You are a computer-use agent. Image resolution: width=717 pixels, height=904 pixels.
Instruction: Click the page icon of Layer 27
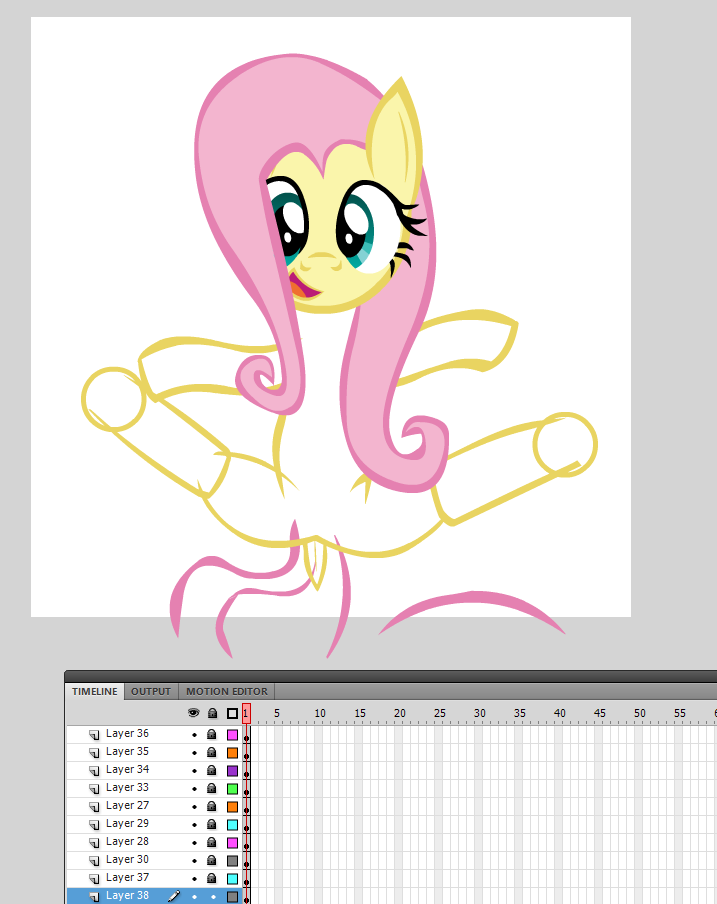point(94,807)
